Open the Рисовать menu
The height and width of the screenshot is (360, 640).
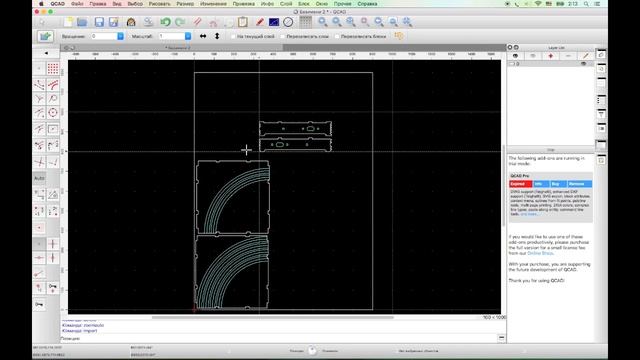[x=159, y=4]
